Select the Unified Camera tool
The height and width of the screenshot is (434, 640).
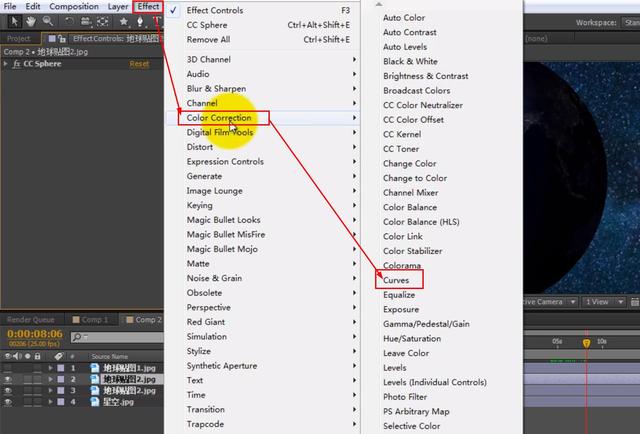(86, 21)
